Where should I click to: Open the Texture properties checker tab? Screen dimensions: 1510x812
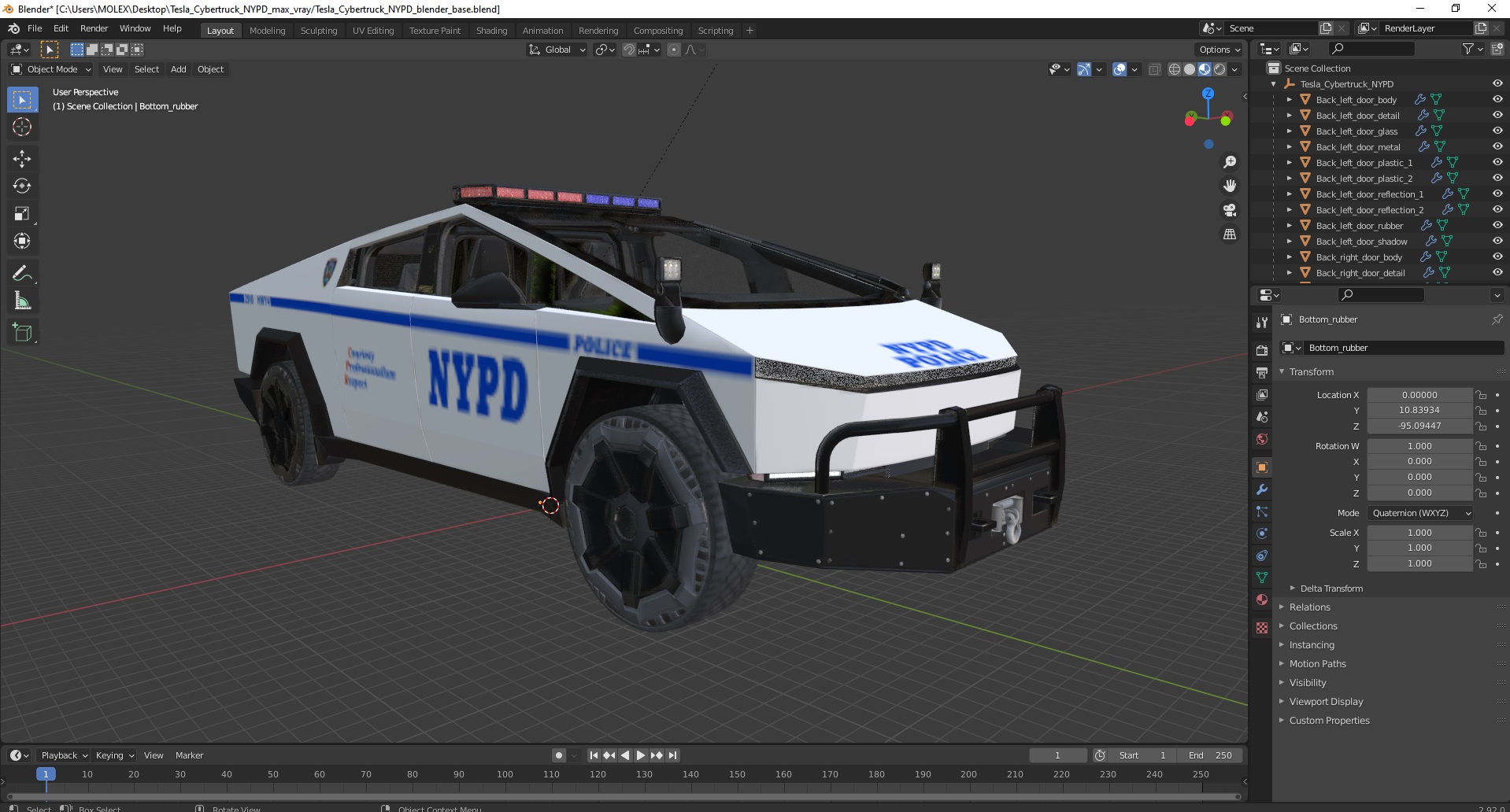pyautogui.click(x=1262, y=628)
